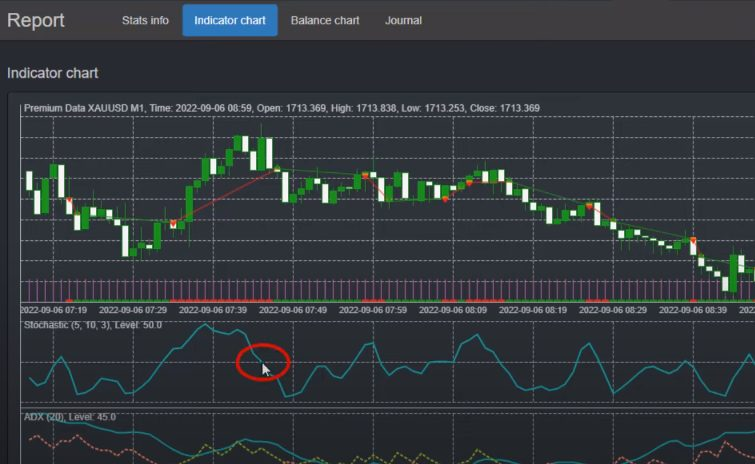
Task: Click the orange trade marker near 07:29
Action: pyautogui.click(x=173, y=223)
